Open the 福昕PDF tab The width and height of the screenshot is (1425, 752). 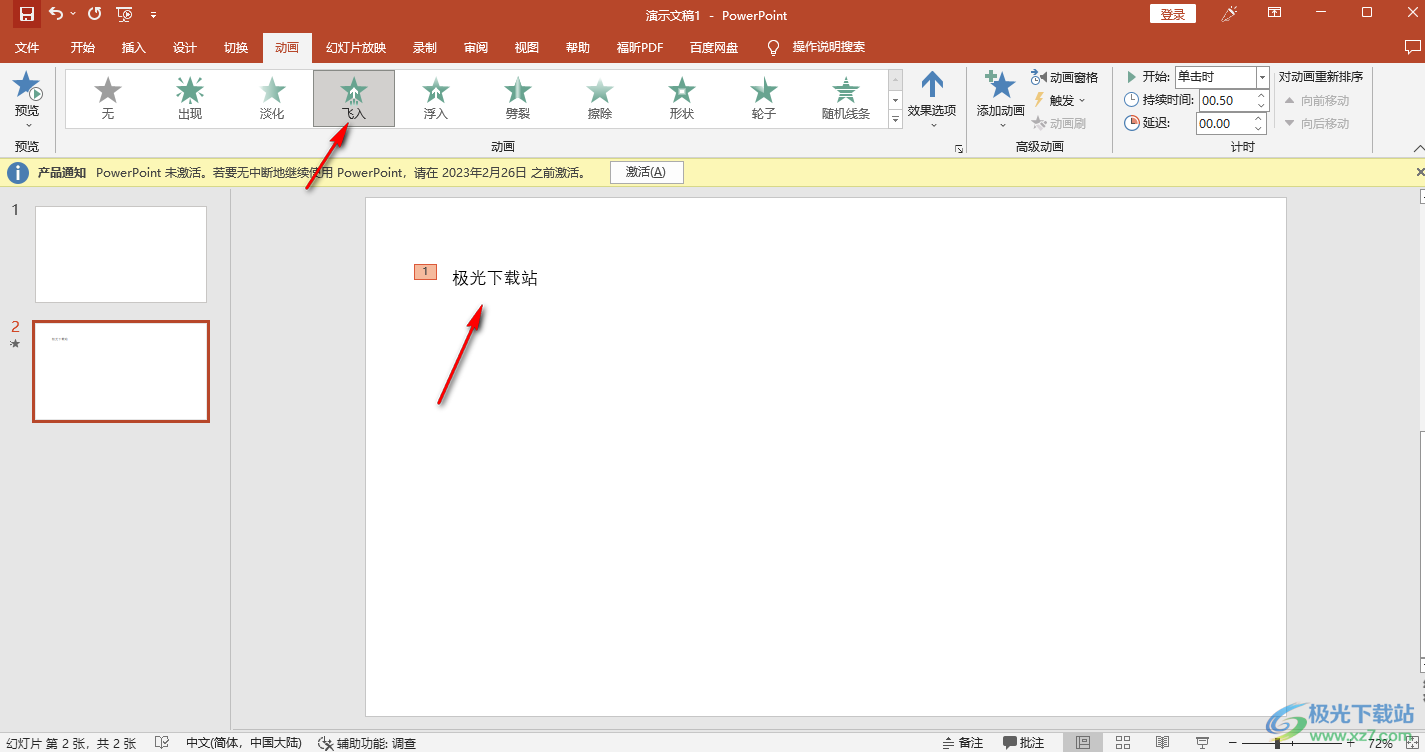(639, 47)
